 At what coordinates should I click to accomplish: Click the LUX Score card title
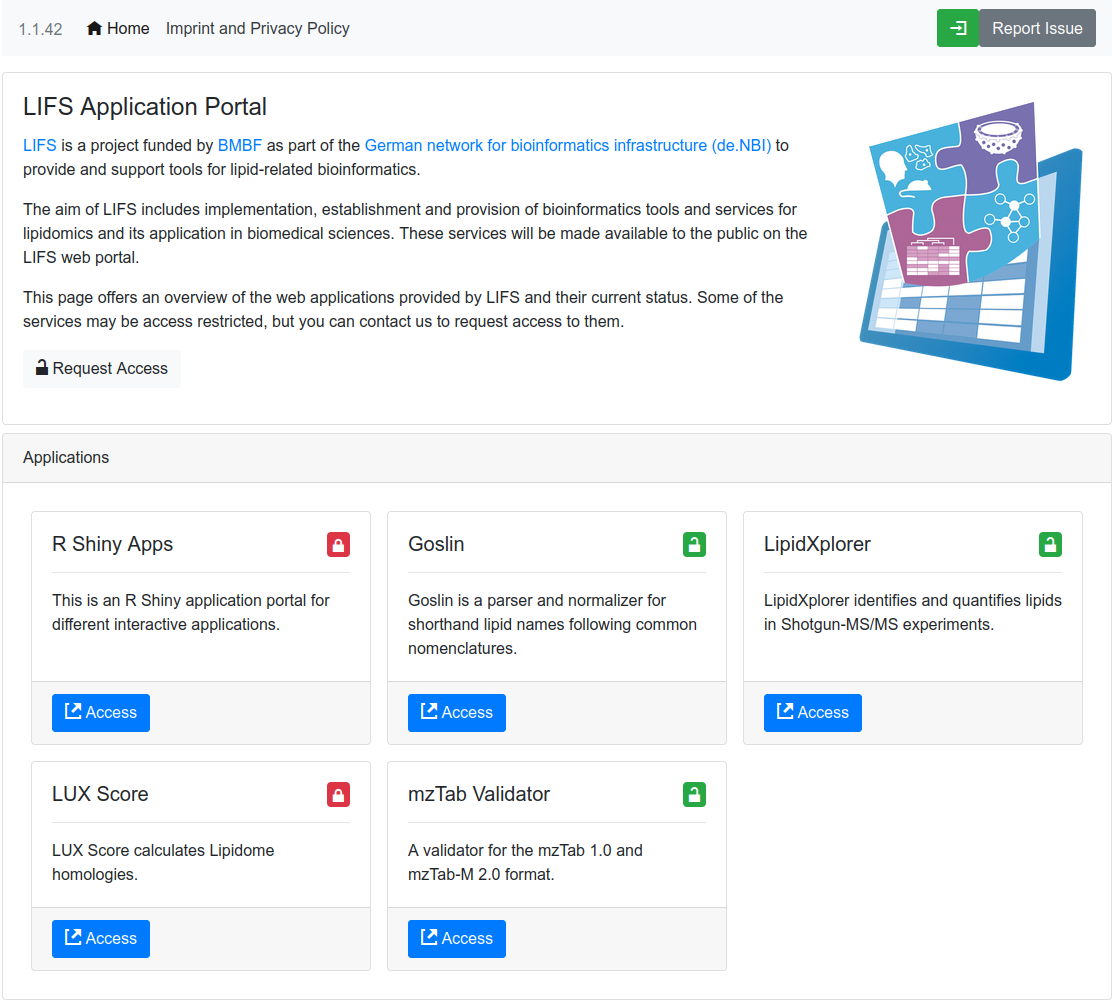100,794
